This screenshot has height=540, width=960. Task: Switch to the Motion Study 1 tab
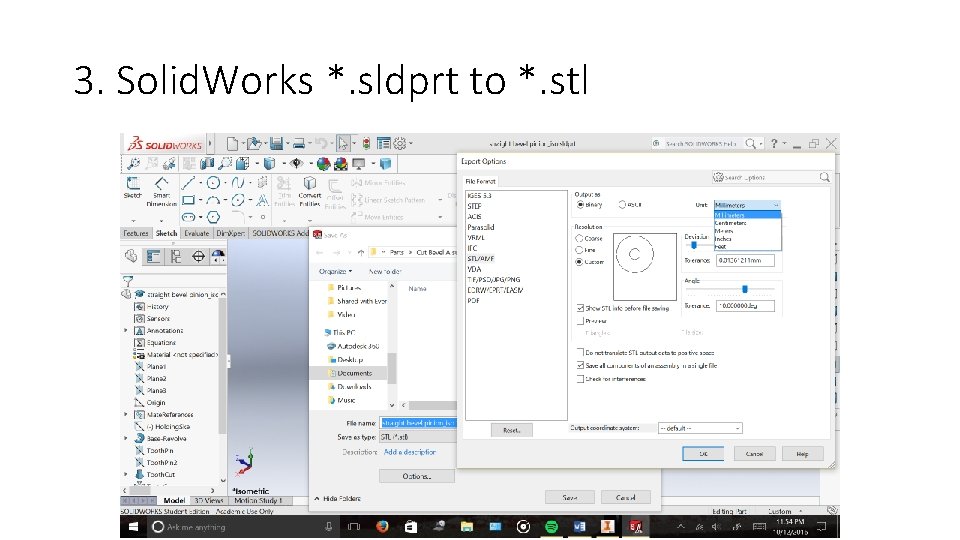(x=258, y=501)
